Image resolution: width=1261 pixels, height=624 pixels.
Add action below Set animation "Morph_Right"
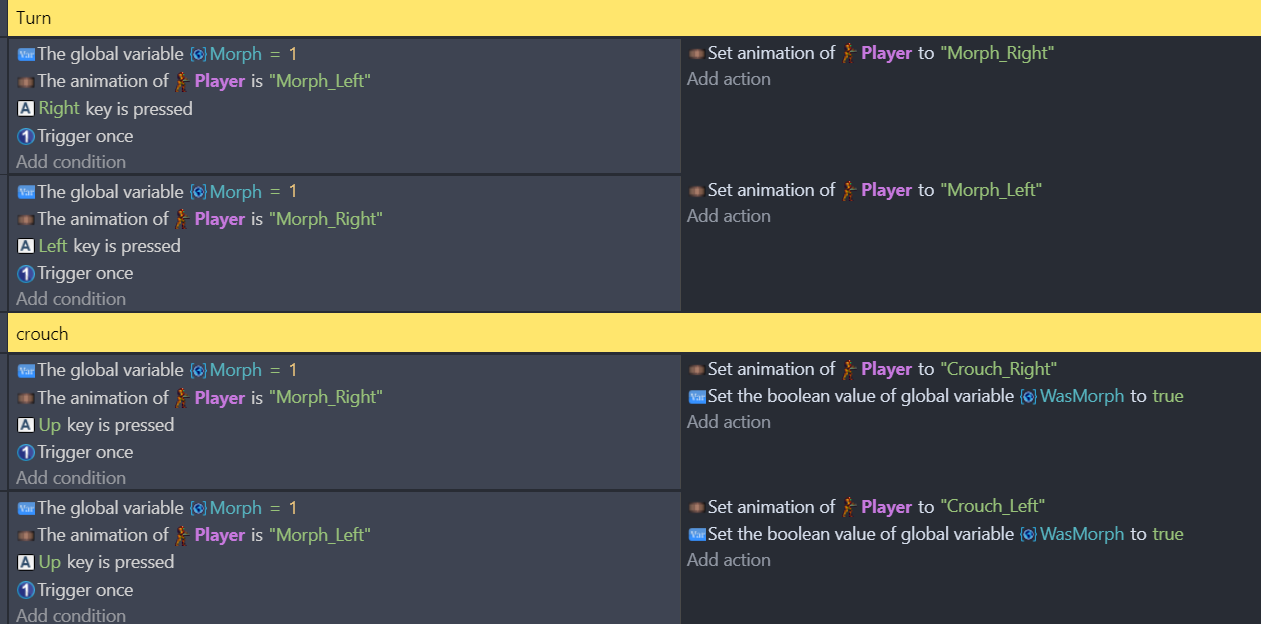[728, 79]
